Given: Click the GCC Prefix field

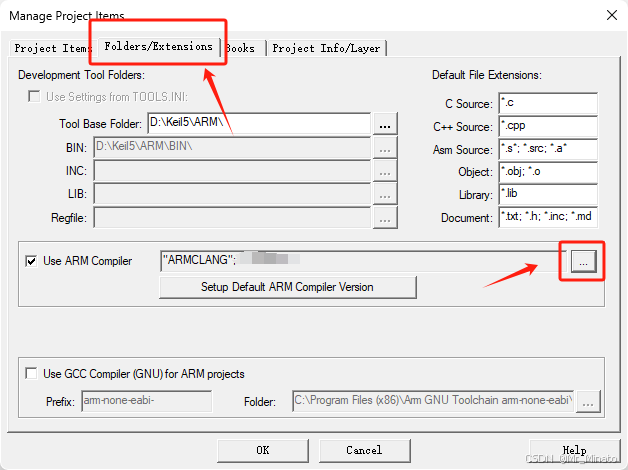Looking at the screenshot, I should [x=147, y=401].
